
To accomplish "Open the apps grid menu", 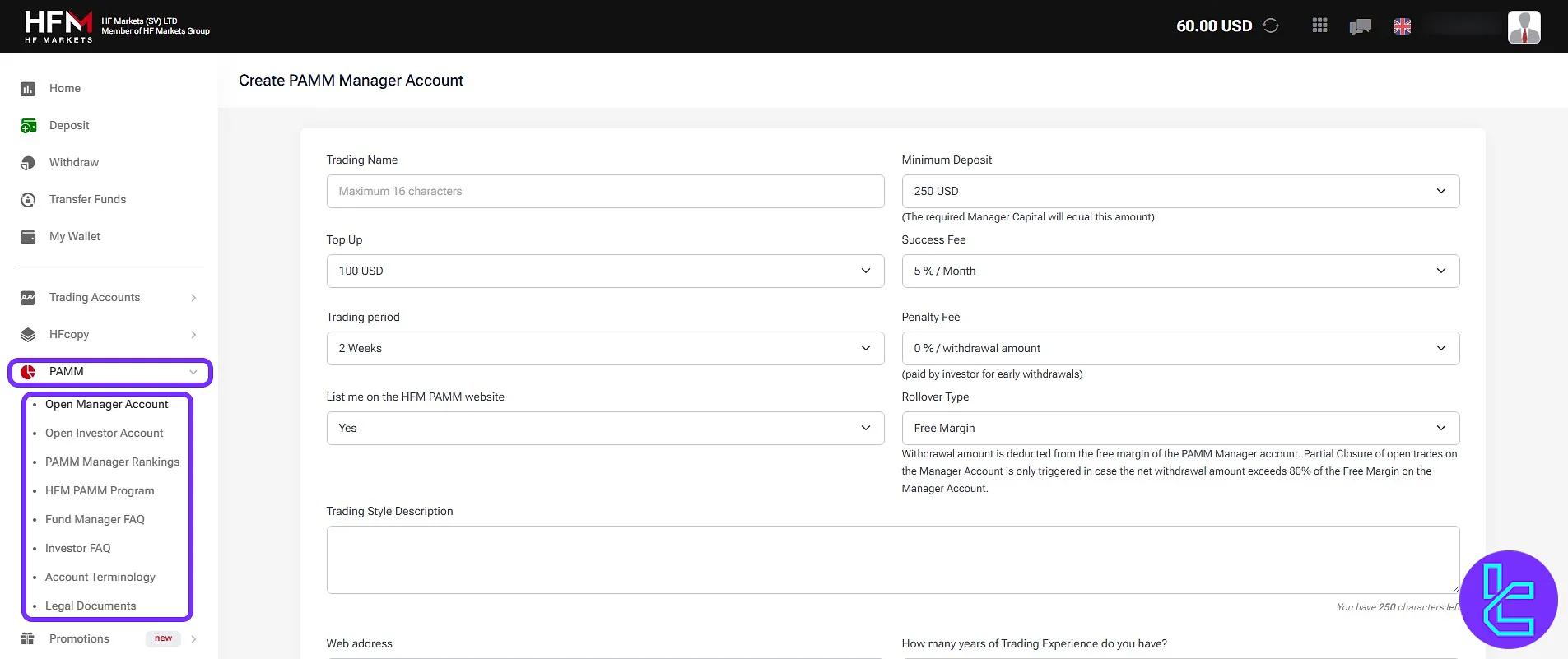I will (1319, 26).
